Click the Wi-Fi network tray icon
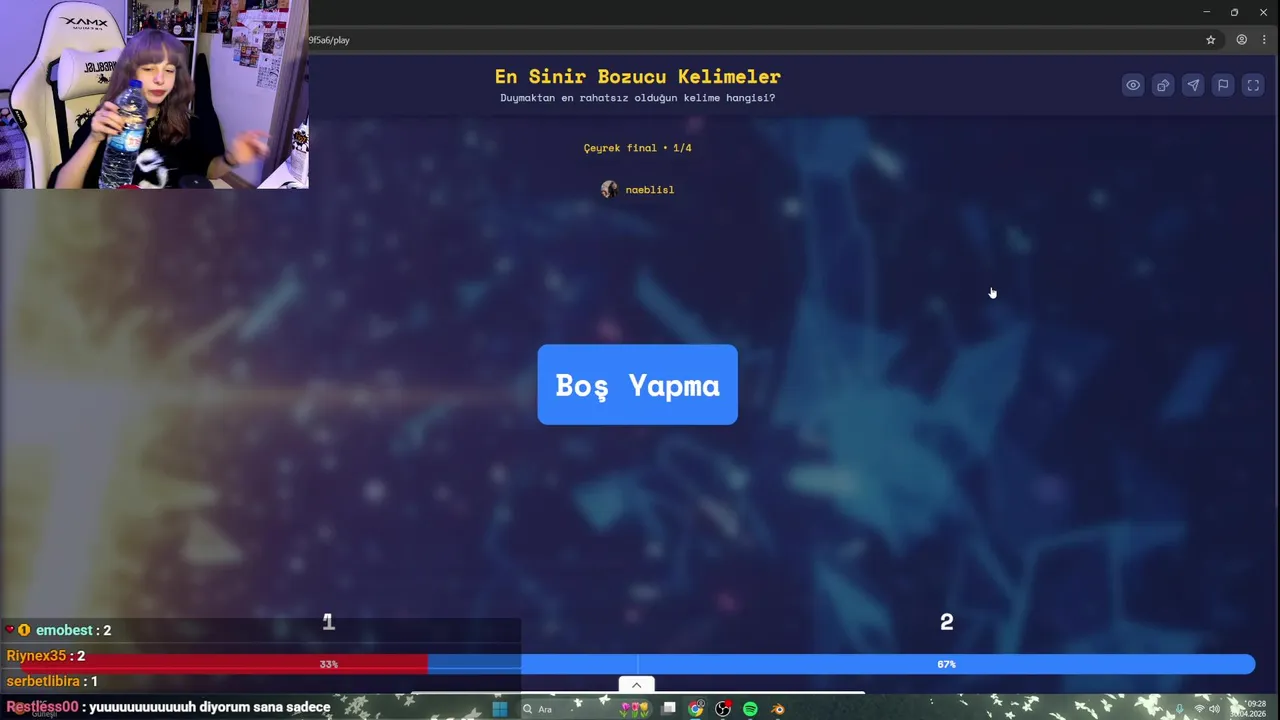 (x=1199, y=709)
